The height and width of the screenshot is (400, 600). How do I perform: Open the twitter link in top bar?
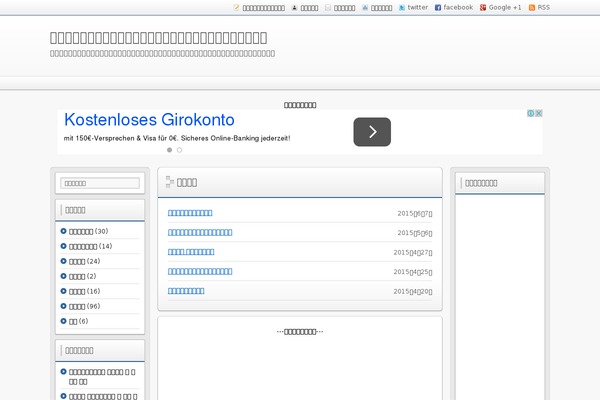coord(413,7)
